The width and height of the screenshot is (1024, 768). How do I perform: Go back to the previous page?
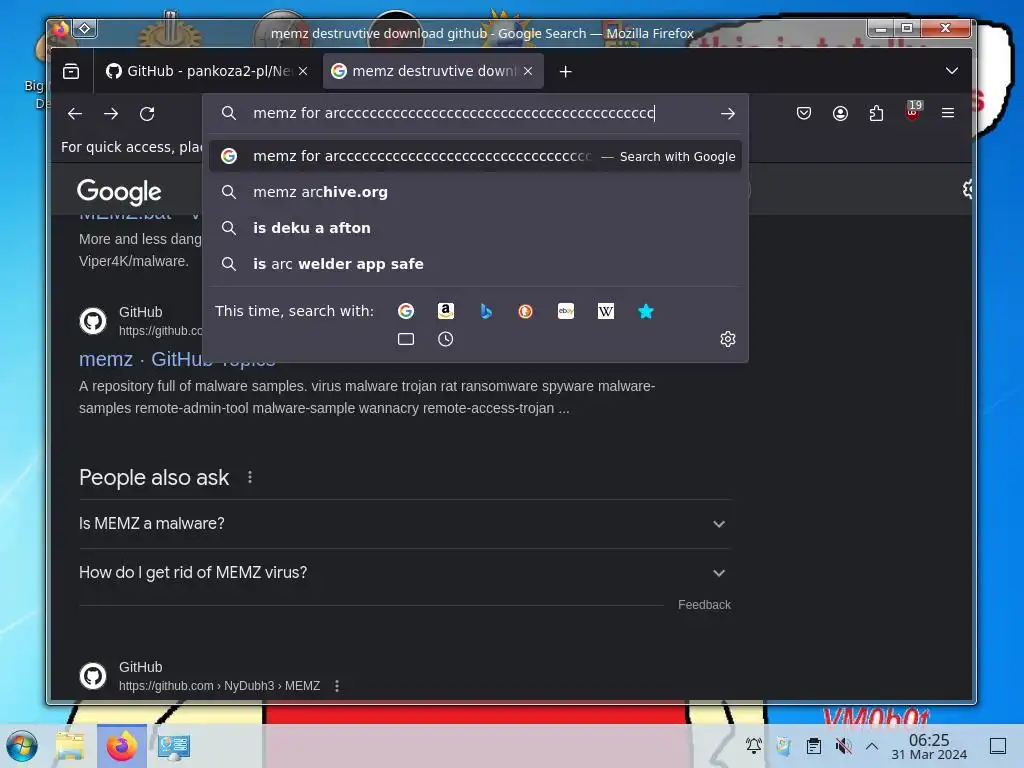click(75, 114)
